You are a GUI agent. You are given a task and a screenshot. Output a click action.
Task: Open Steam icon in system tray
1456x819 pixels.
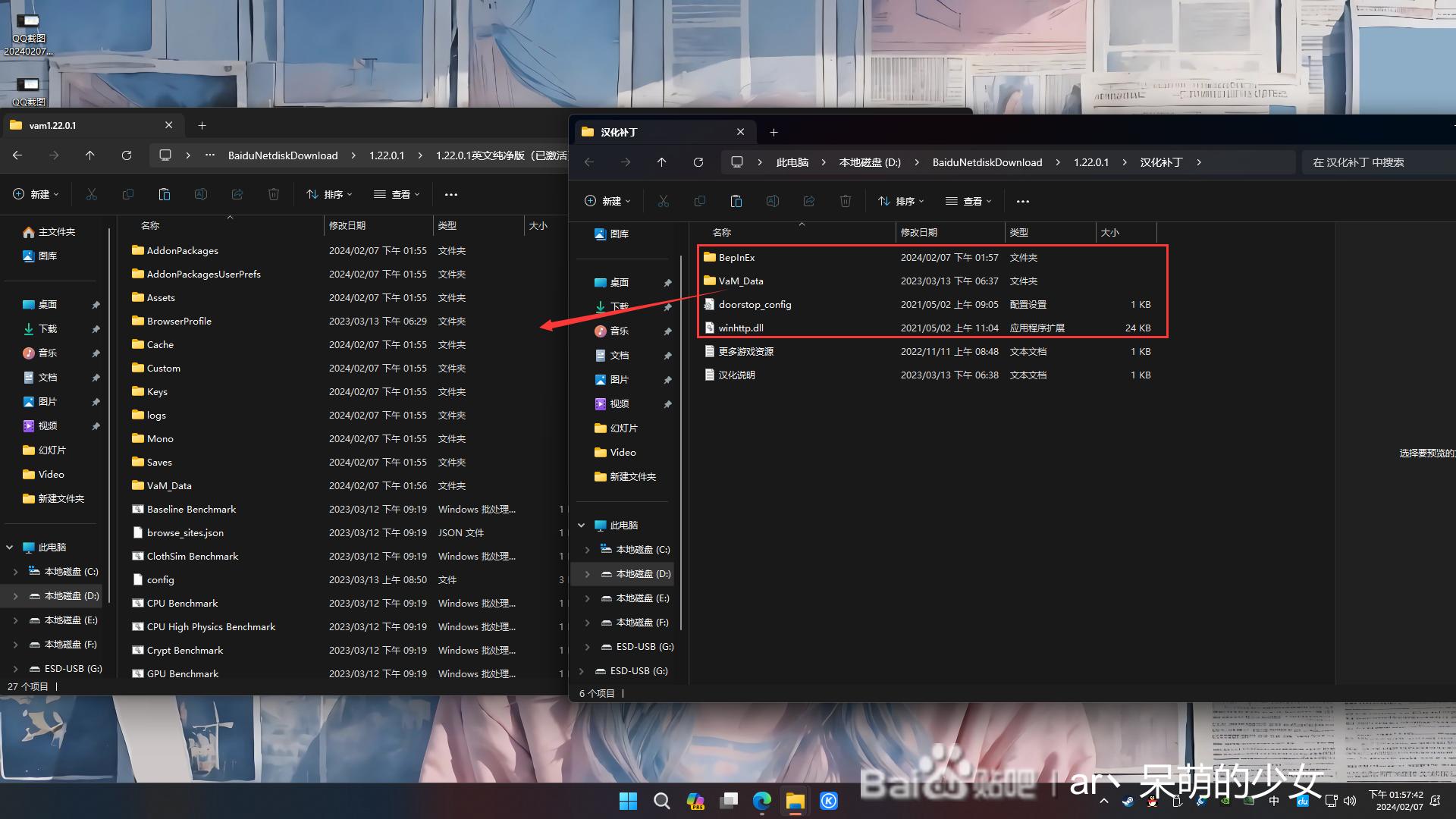point(1128,801)
